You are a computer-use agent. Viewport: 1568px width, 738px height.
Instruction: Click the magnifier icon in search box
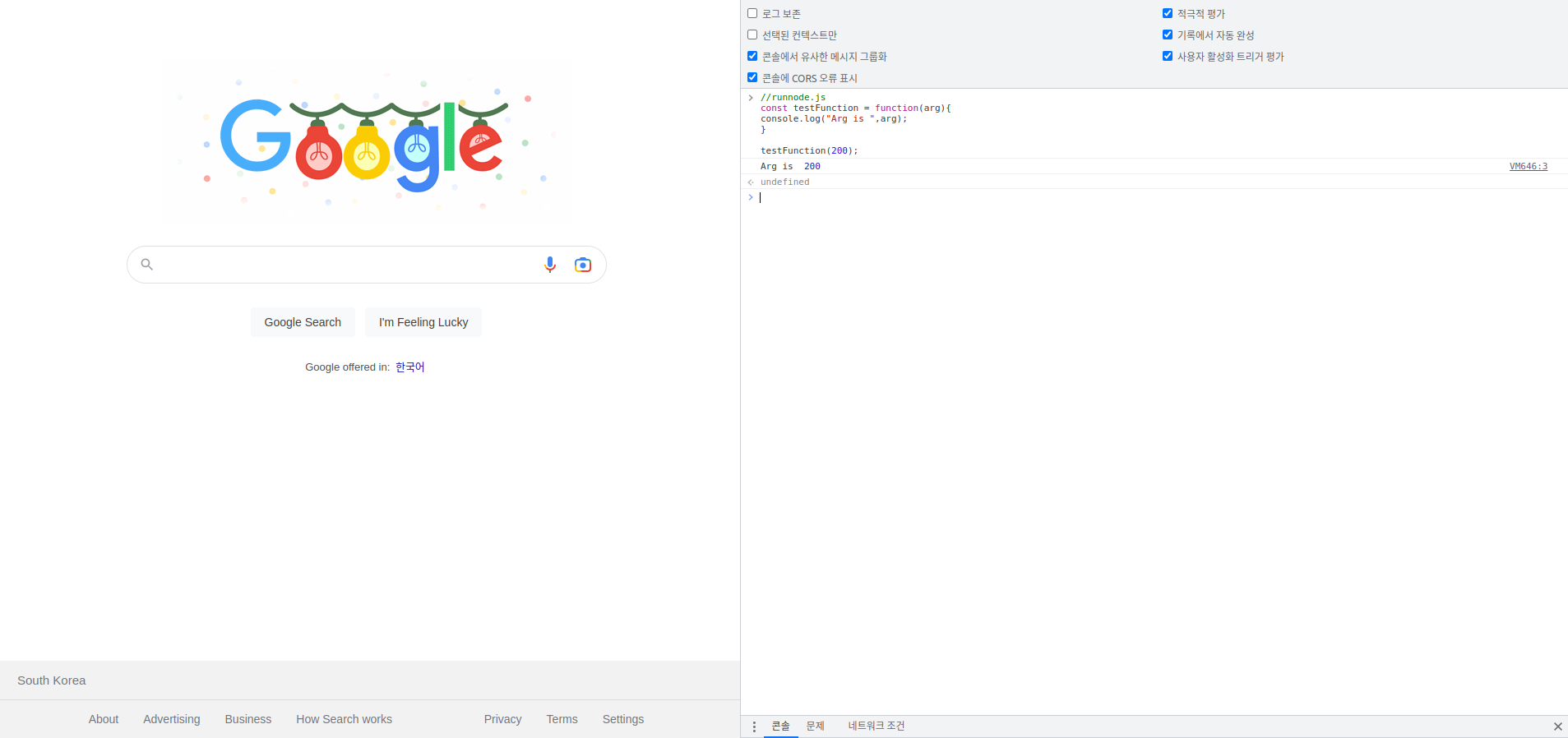(x=147, y=265)
